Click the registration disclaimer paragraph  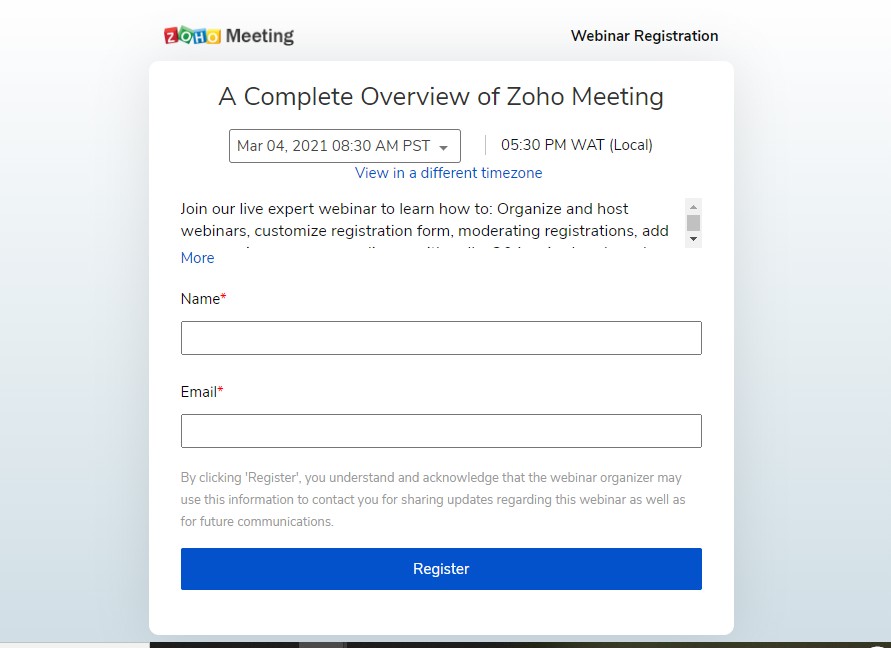point(432,500)
